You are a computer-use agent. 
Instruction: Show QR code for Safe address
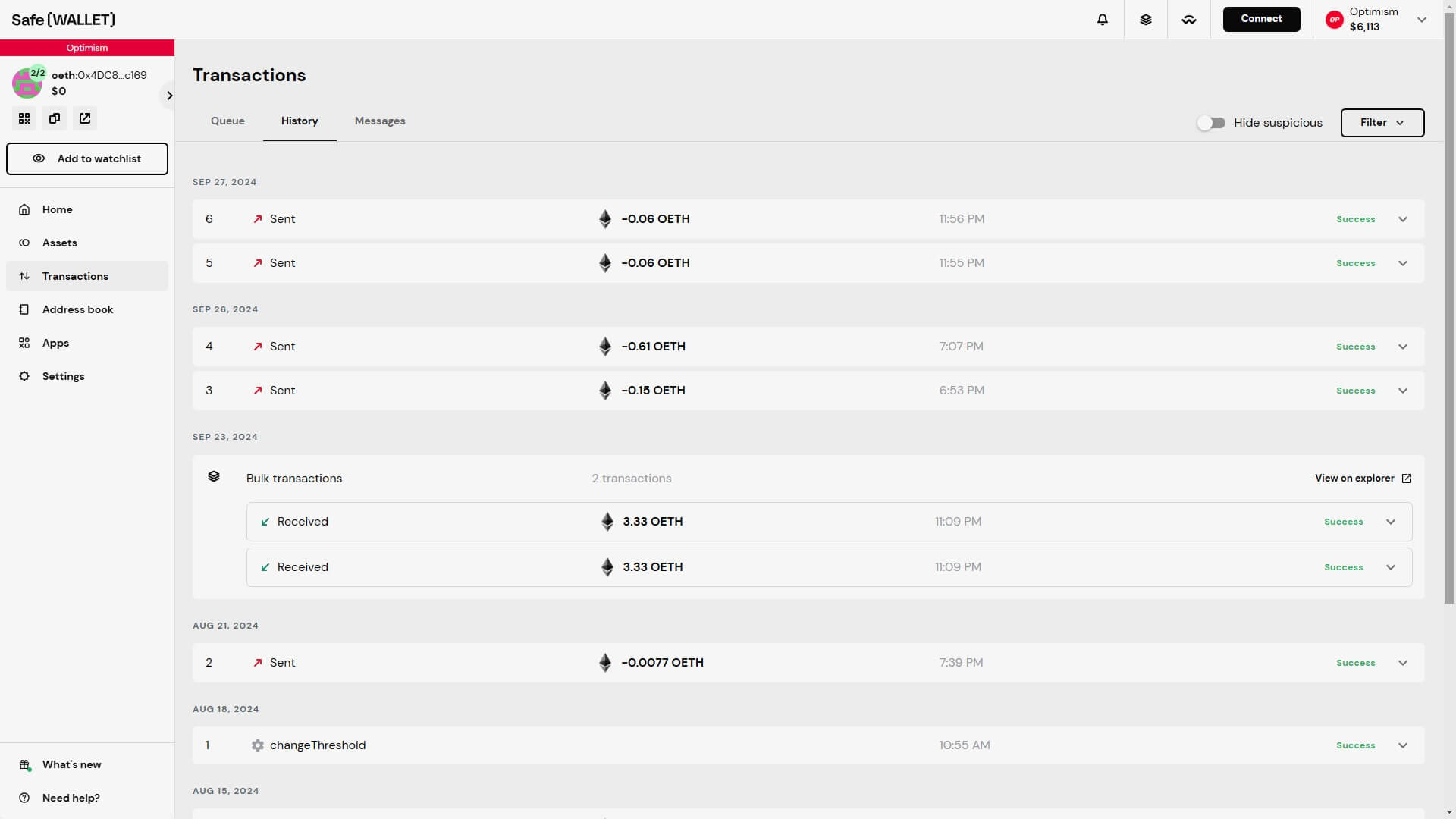pyautogui.click(x=24, y=118)
